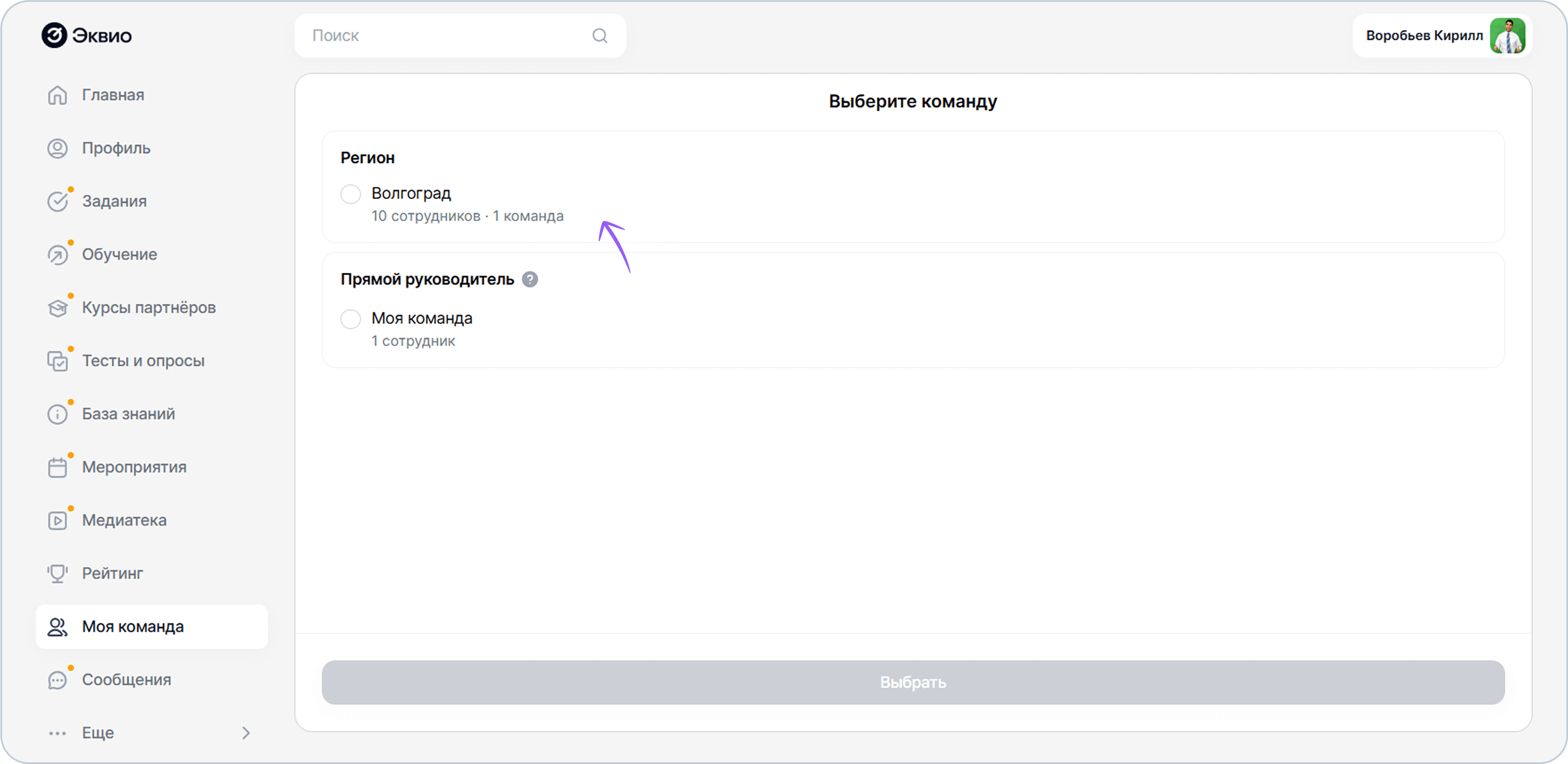Click the Медиатека play icon
This screenshot has height=764, width=1568.
click(x=57, y=520)
